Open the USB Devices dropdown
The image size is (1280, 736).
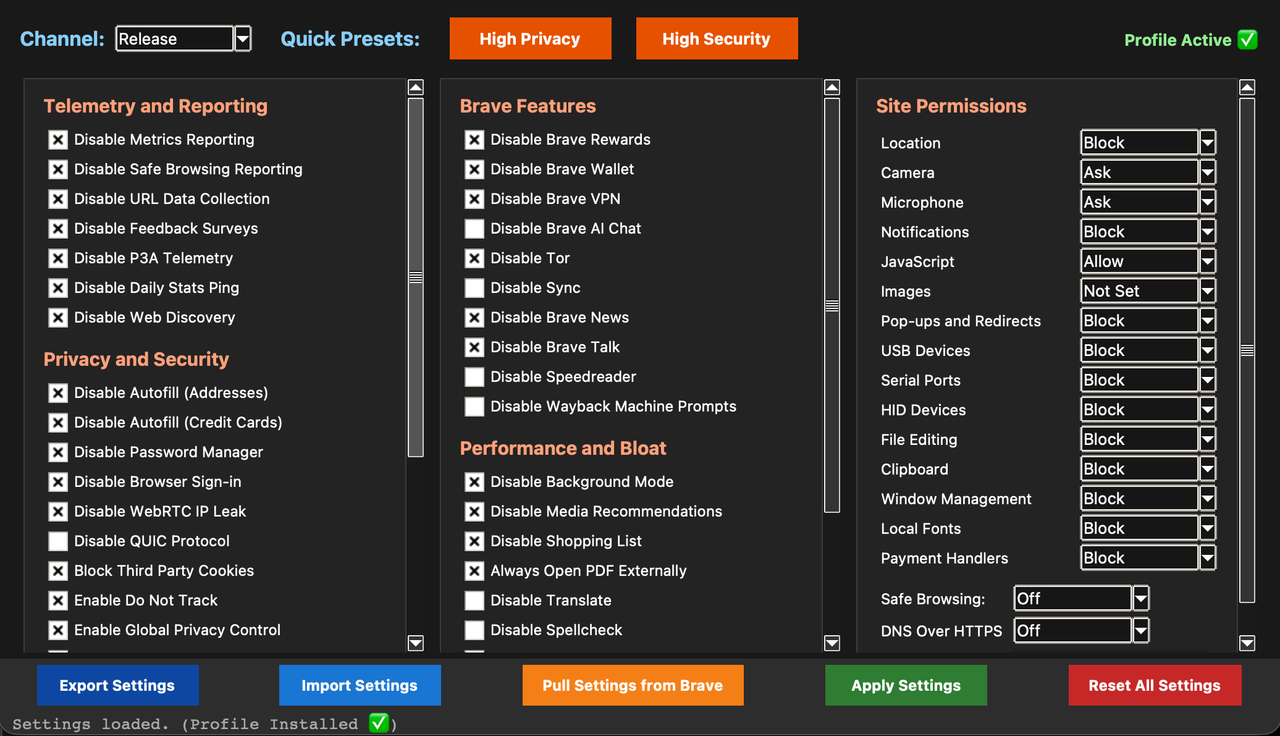(1148, 350)
